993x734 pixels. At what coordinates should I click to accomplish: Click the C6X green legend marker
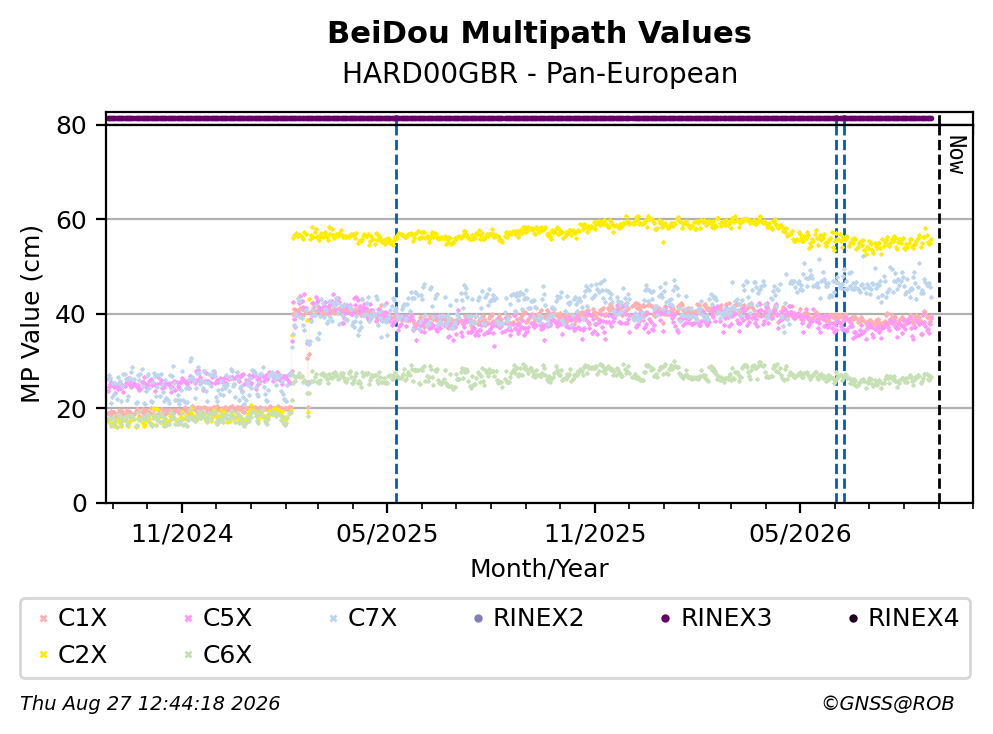[x=188, y=655]
